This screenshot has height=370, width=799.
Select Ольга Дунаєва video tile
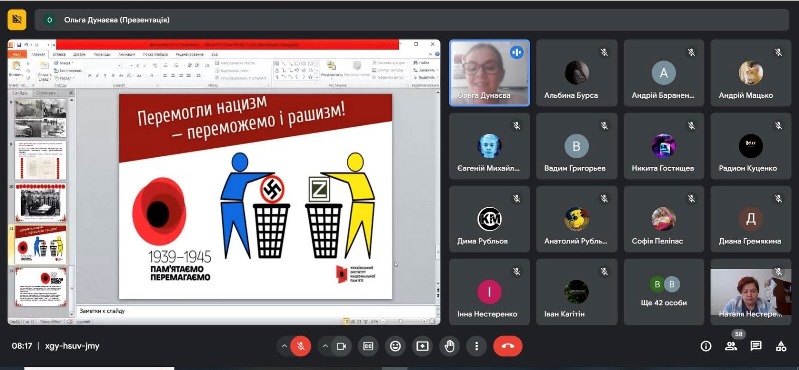pyautogui.click(x=489, y=73)
